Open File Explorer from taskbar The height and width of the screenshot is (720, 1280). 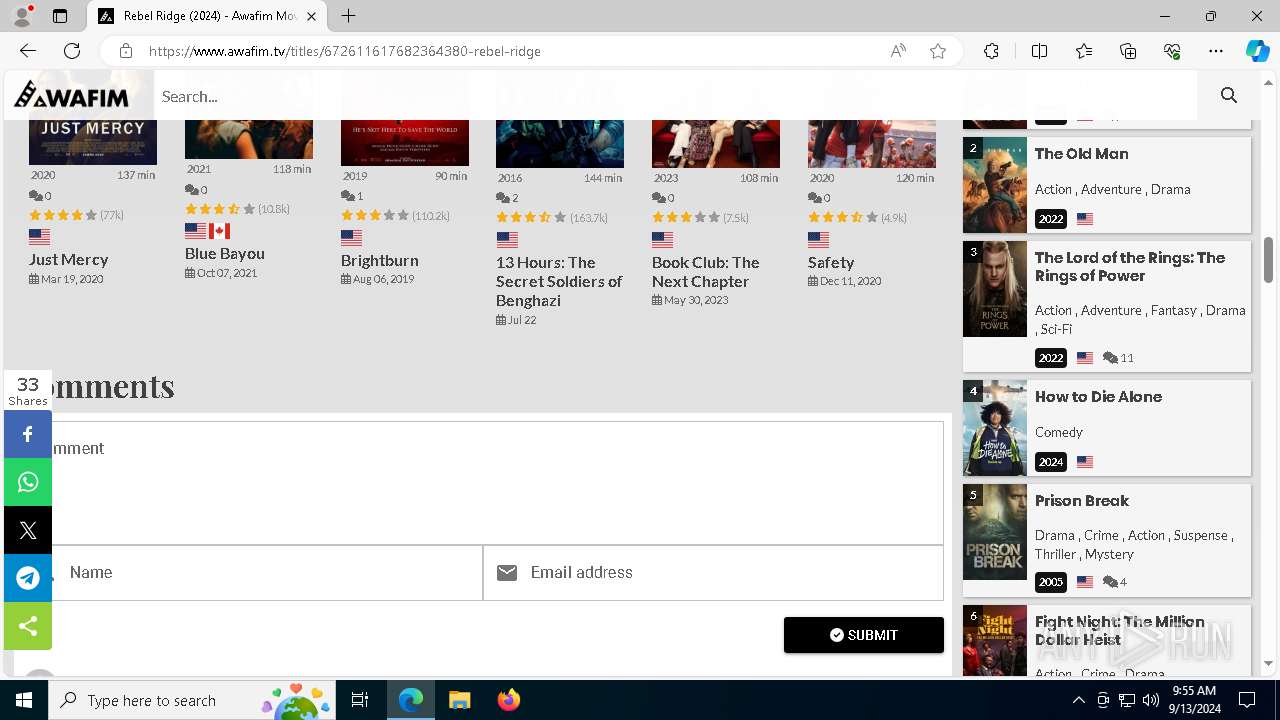click(x=459, y=700)
